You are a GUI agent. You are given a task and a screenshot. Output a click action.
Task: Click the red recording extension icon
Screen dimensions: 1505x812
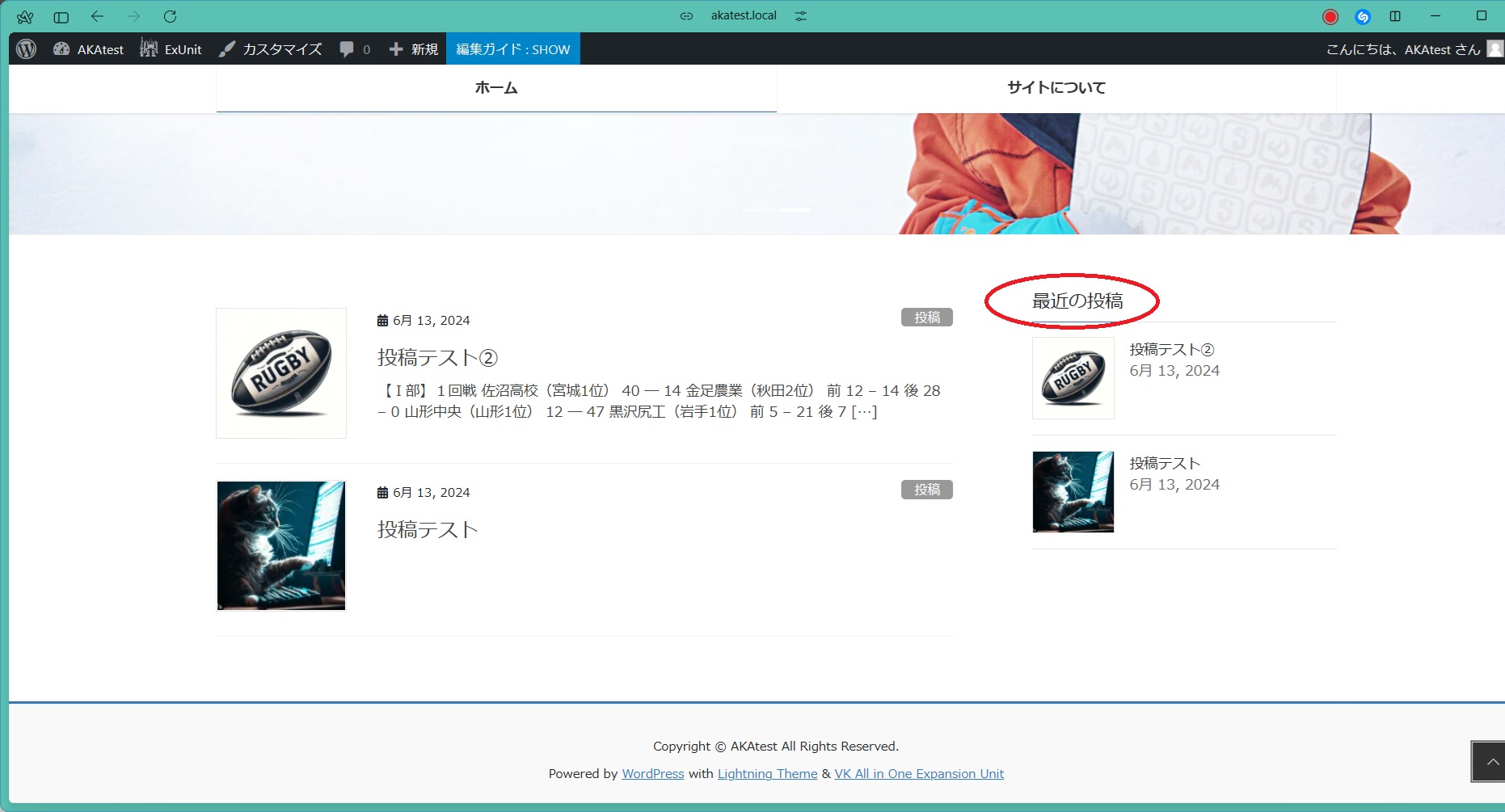click(1330, 16)
